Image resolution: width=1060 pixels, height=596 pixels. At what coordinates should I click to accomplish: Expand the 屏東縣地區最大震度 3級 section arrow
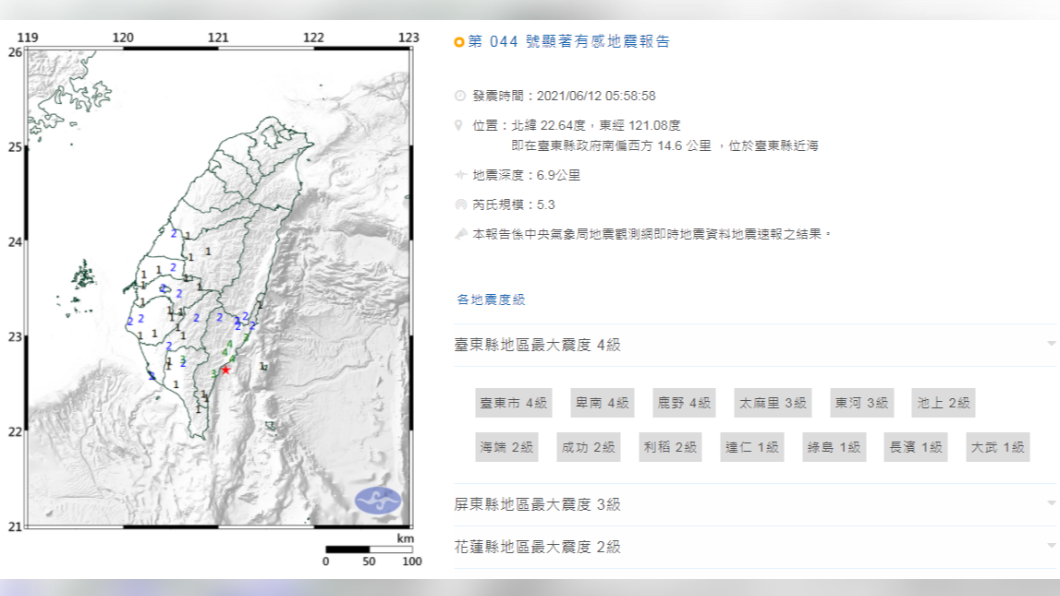click(1051, 503)
